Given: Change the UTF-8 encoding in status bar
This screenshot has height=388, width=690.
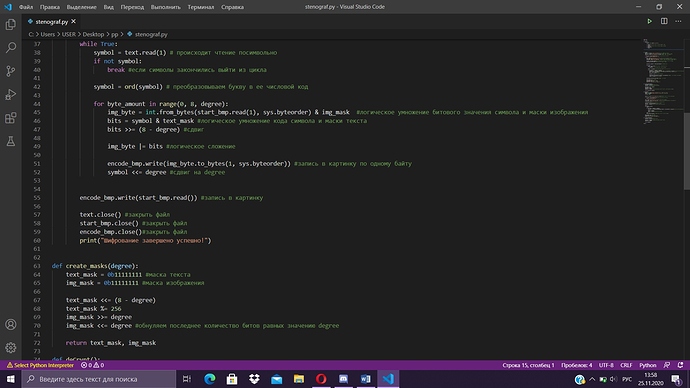Looking at the screenshot, I should coord(606,365).
